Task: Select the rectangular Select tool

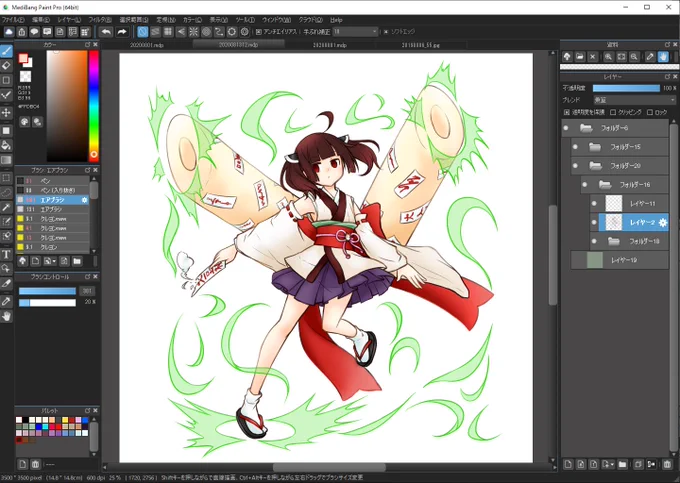Action: [x=6, y=178]
